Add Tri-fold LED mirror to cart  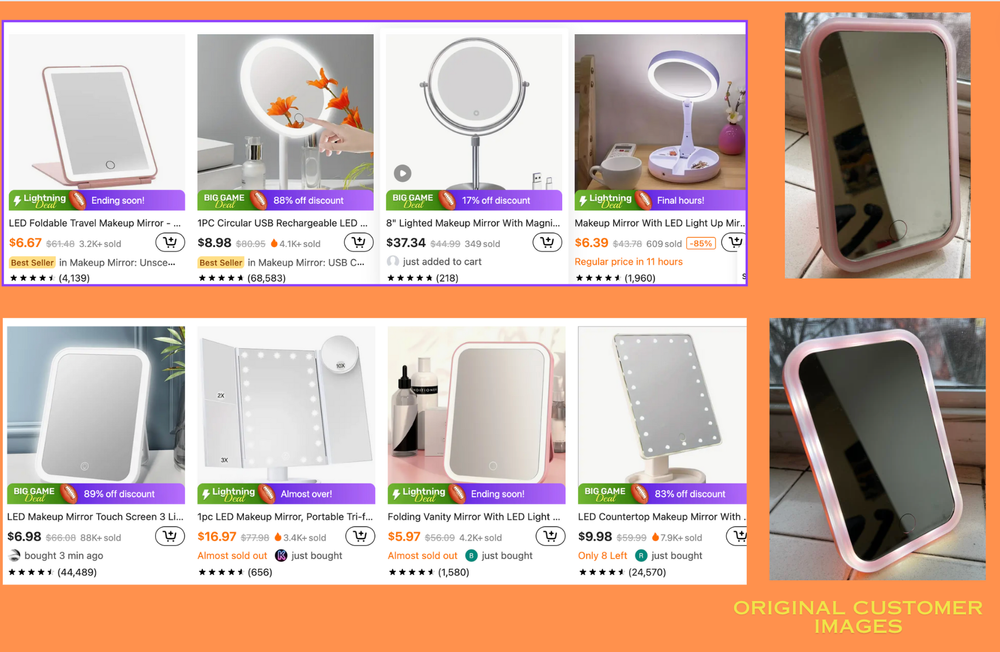coord(360,537)
